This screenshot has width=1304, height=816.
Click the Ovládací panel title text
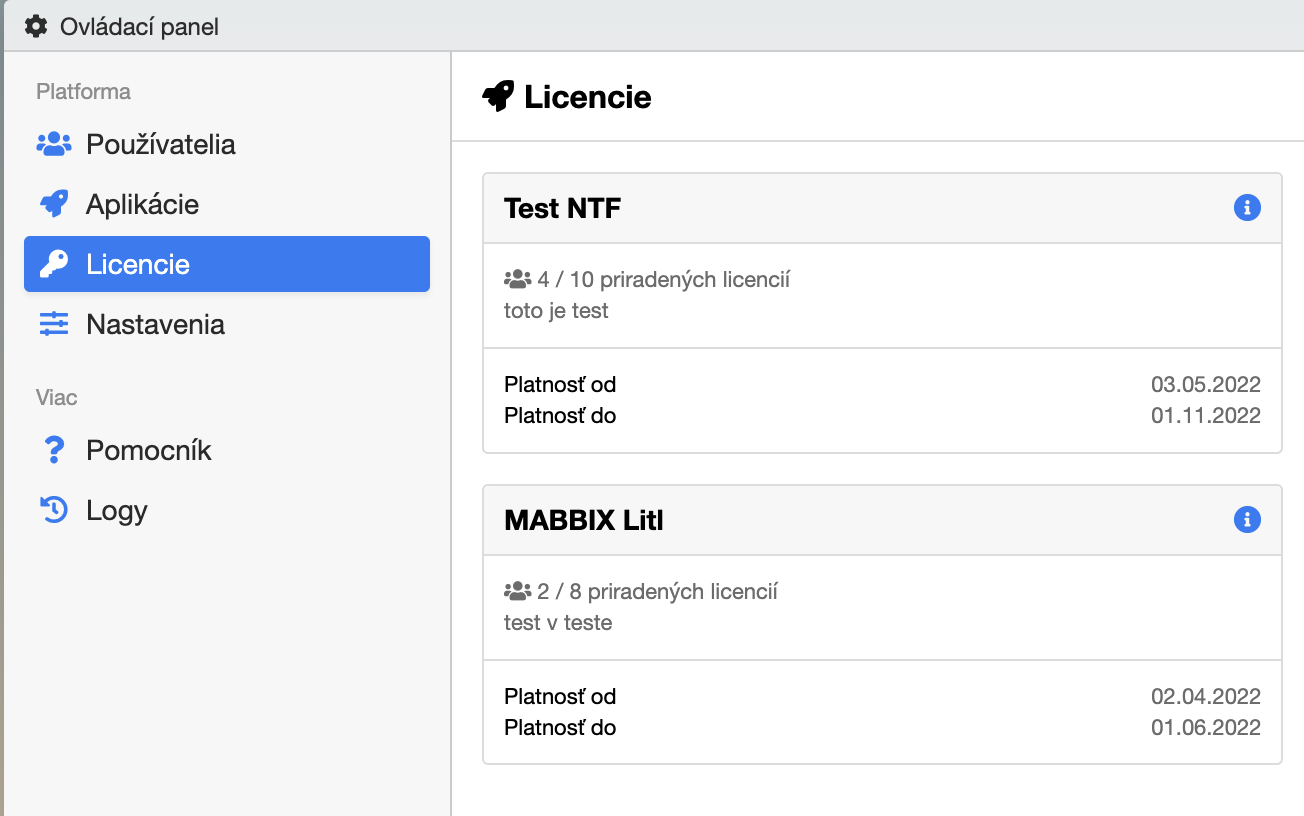[139, 26]
